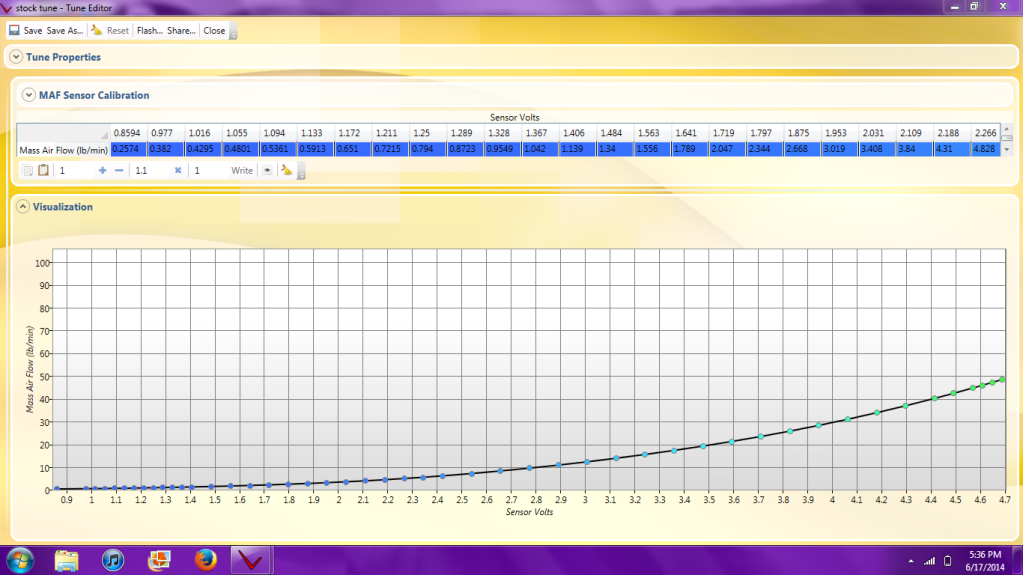Viewport: 1023px width, 575px height.
Task: Select mass air flow cell 3.408
Action: (x=878, y=149)
